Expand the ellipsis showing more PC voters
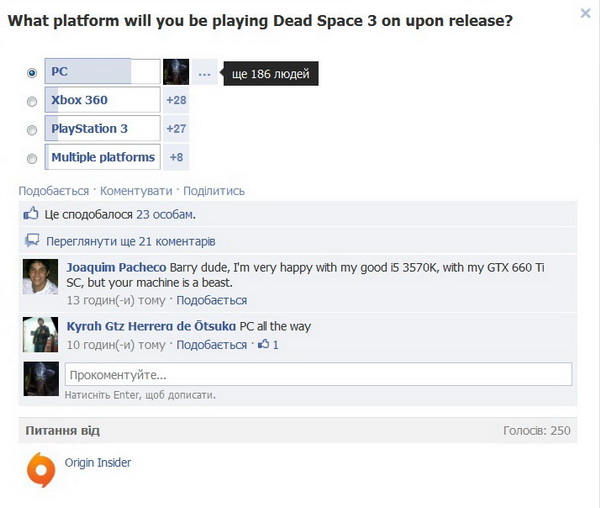 point(205,72)
